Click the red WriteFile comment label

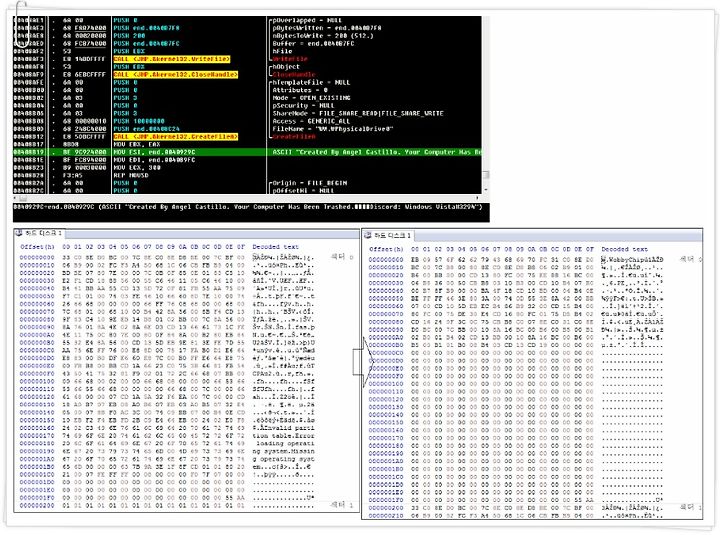pos(290,59)
